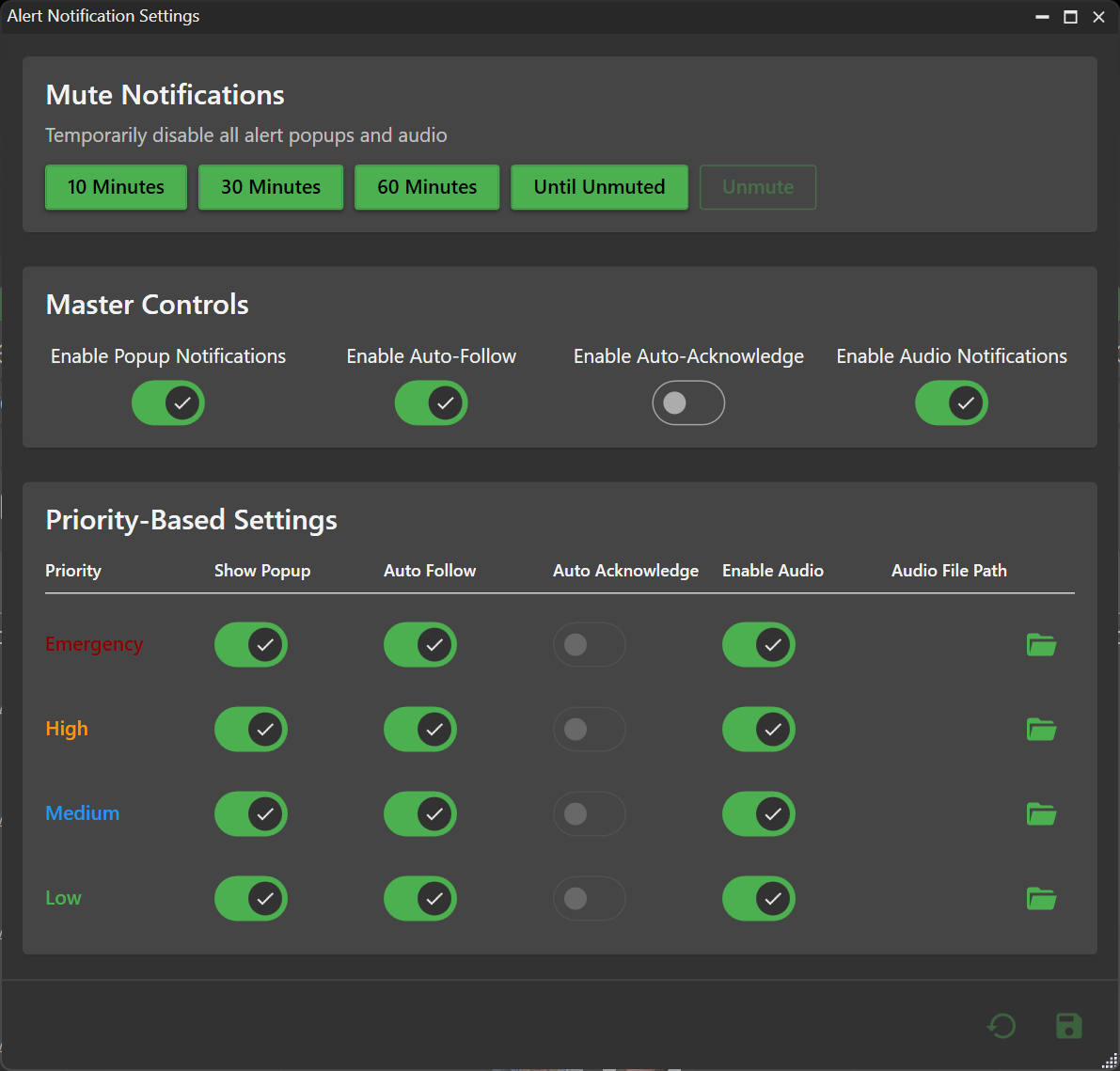Viewport: 1120px width, 1071px height.
Task: Mute notifications for 30 Minutes
Action: pyautogui.click(x=271, y=187)
